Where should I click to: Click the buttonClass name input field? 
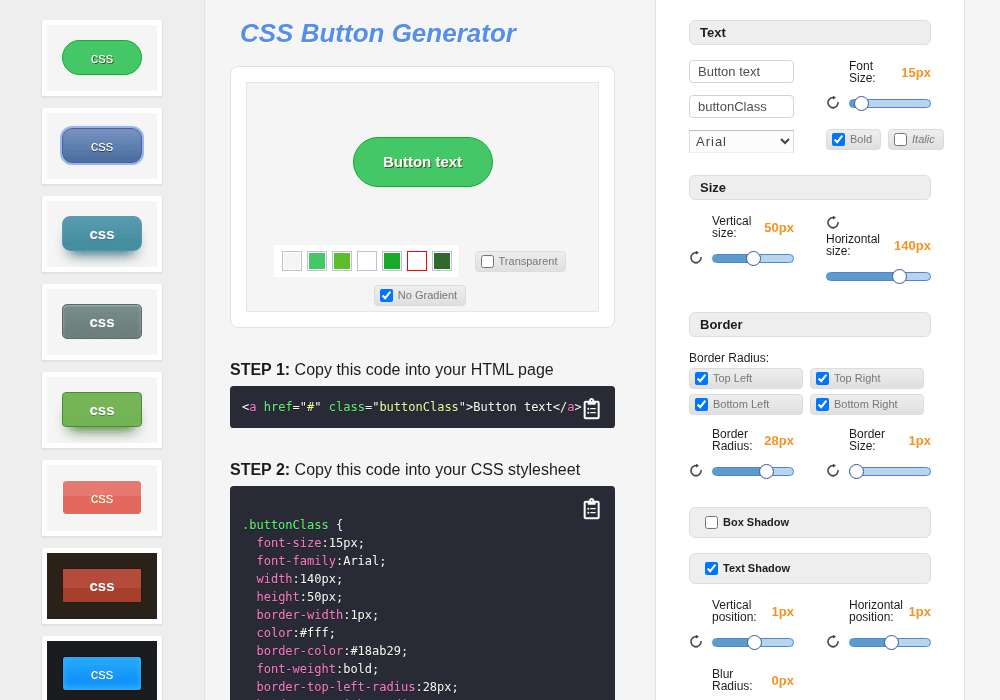click(741, 106)
